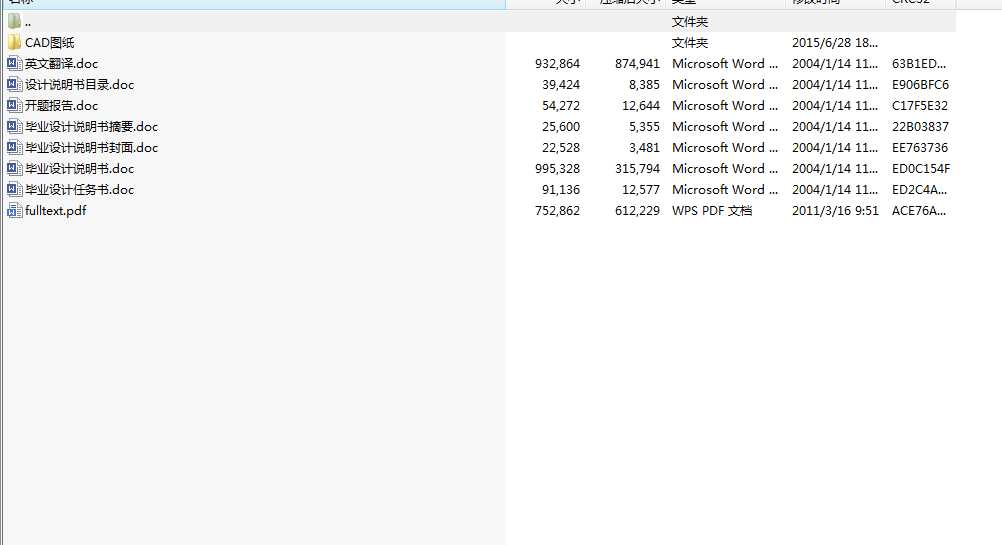Click the CRC value ACE76A...
1002x545 pixels.
[x=919, y=211]
